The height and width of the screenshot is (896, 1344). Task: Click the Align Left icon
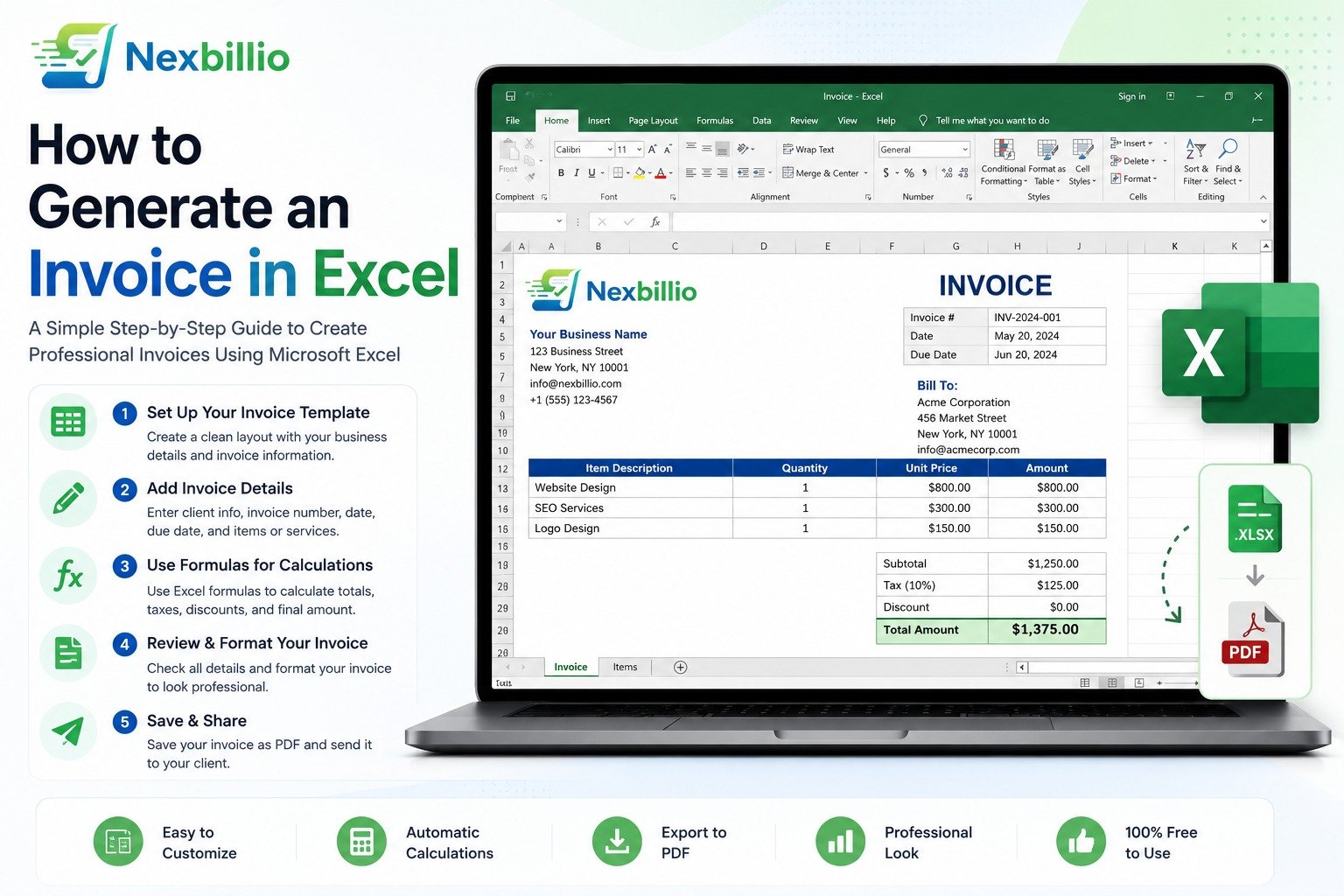point(691,173)
